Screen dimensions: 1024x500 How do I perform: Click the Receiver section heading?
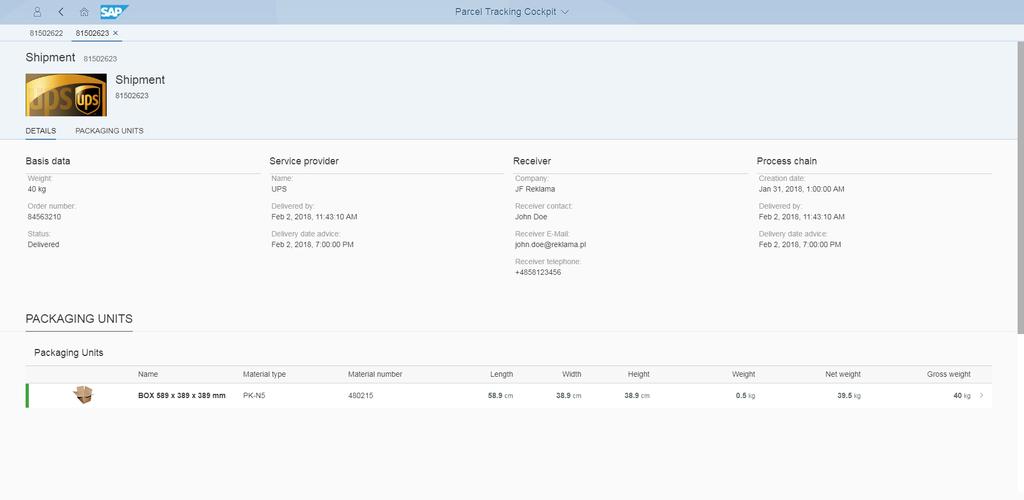[x=532, y=161]
